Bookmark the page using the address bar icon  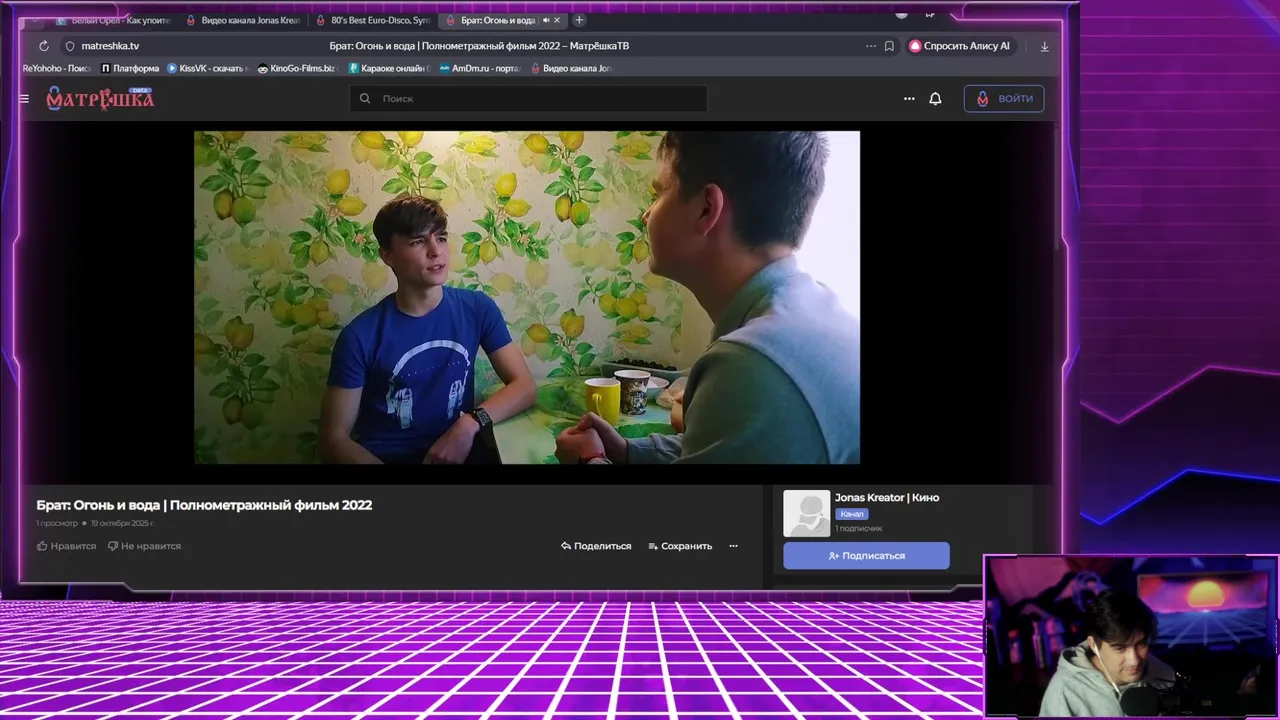point(889,46)
